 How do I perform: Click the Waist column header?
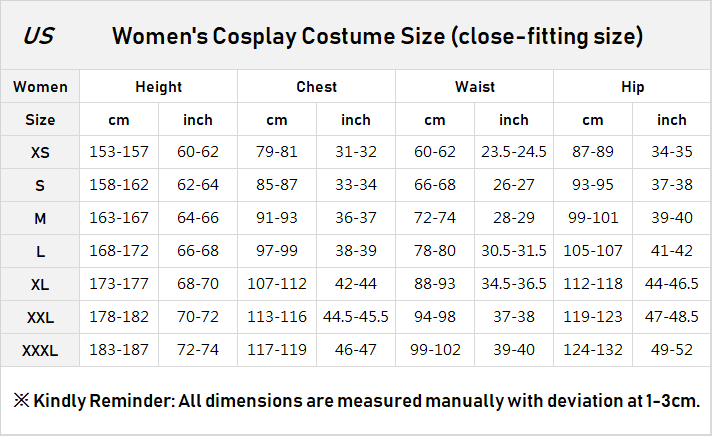click(x=474, y=87)
